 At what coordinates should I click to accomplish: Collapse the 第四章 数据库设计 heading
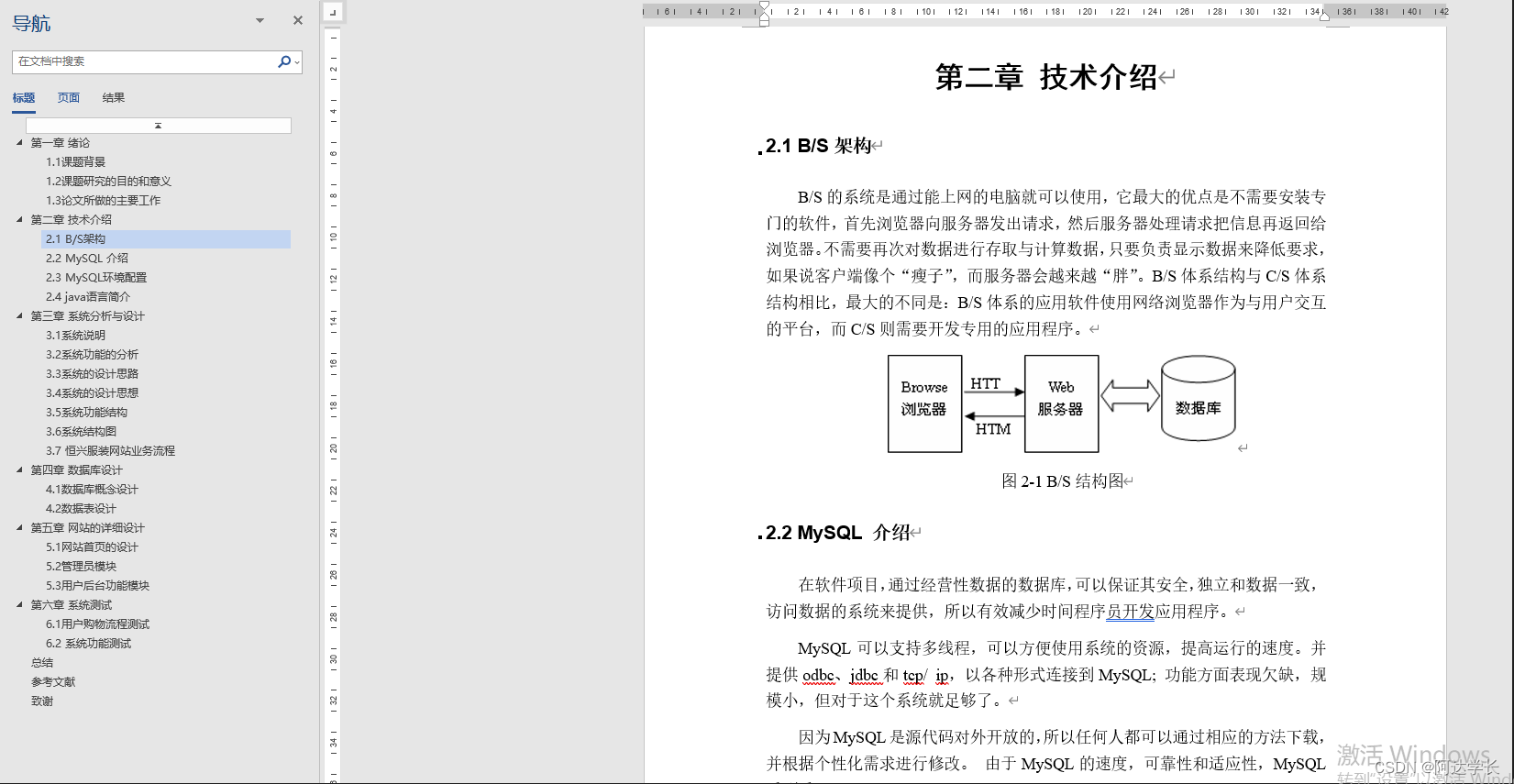pyautogui.click(x=19, y=469)
